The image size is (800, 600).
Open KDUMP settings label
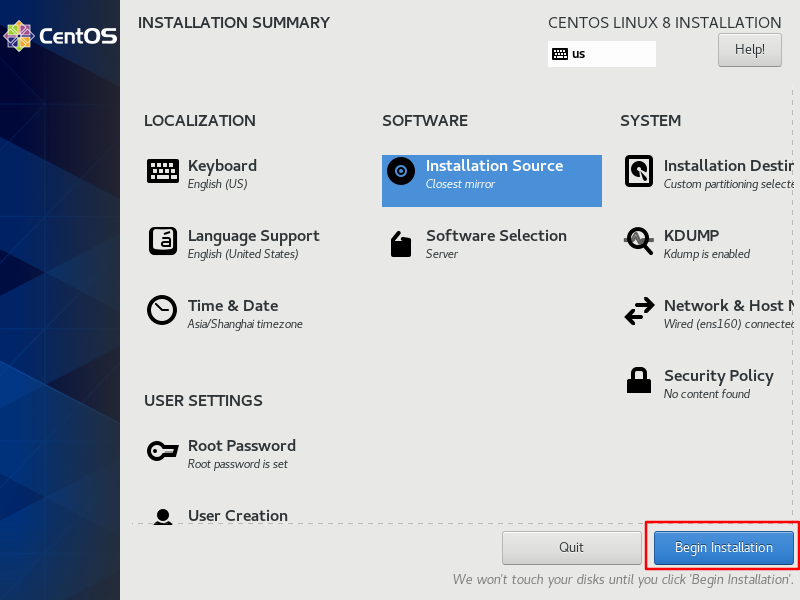[691, 236]
